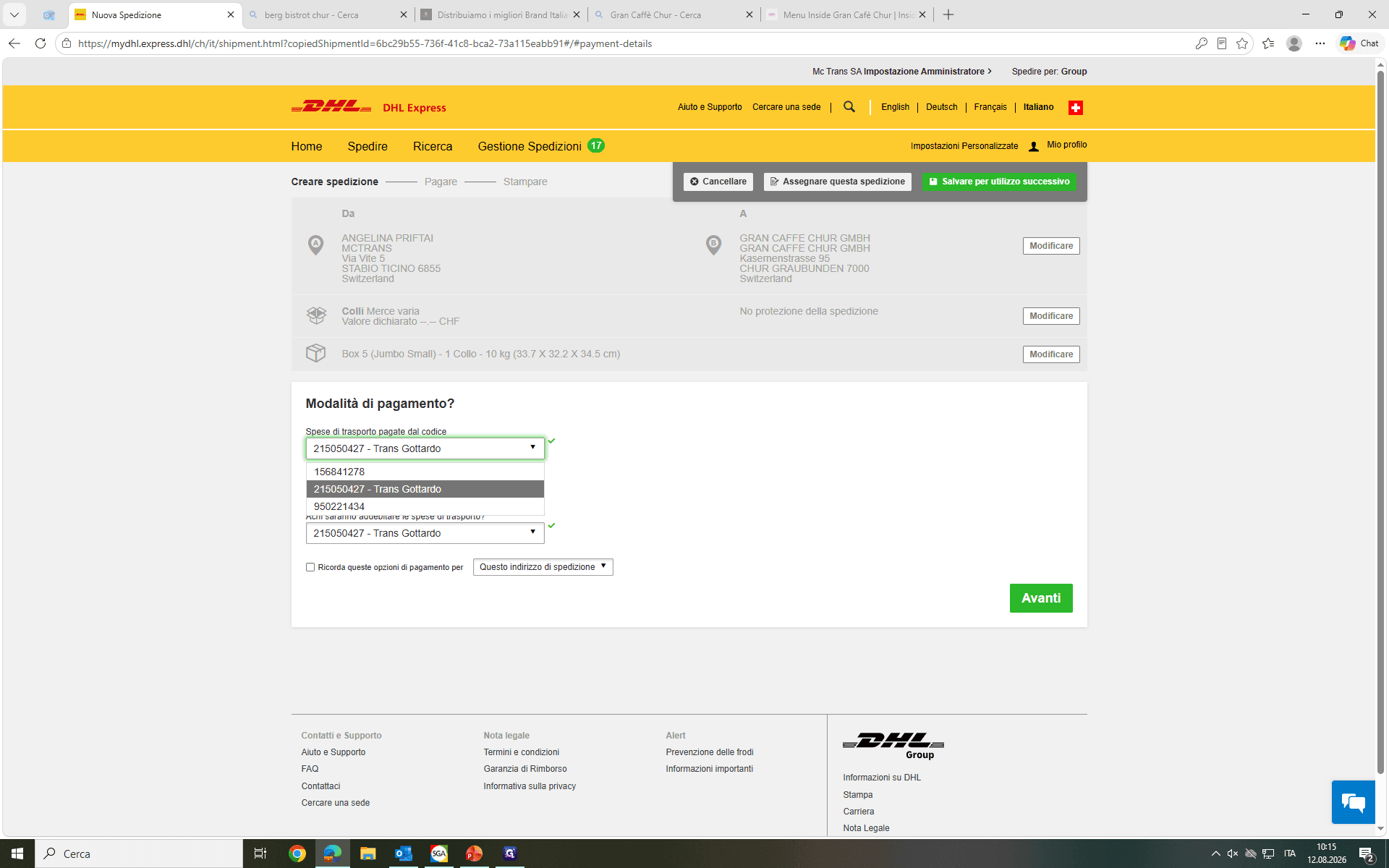Screen dimensions: 1389x868
Task: Open the tab actions chevron menu
Action: point(14,14)
